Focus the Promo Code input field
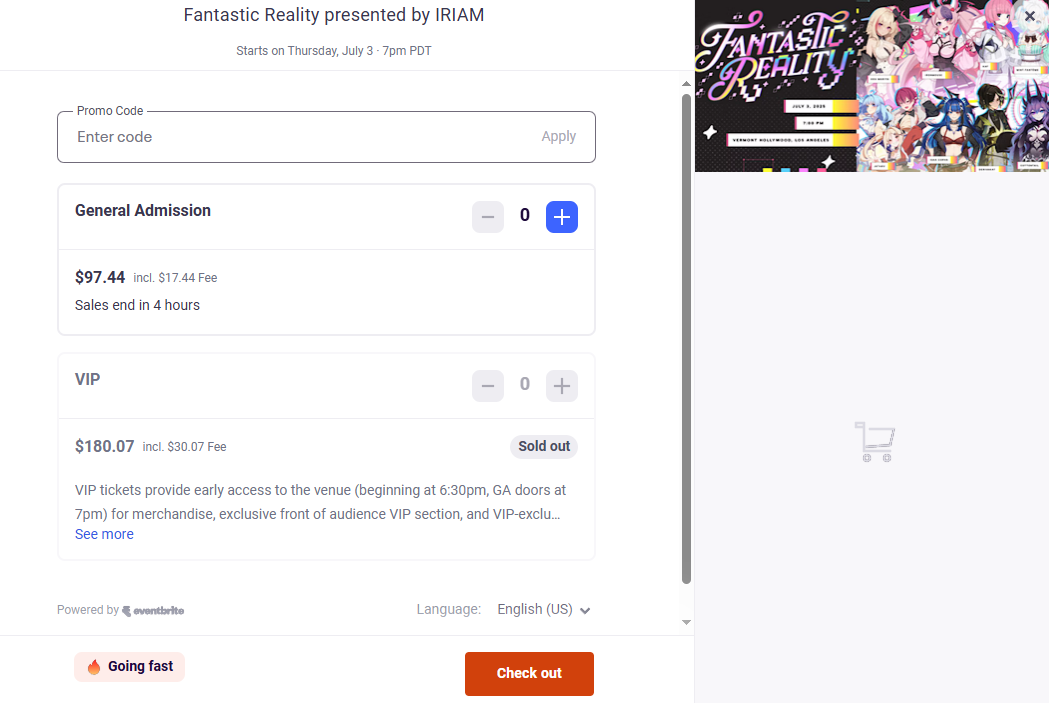This screenshot has height=703, width=1049. point(300,137)
